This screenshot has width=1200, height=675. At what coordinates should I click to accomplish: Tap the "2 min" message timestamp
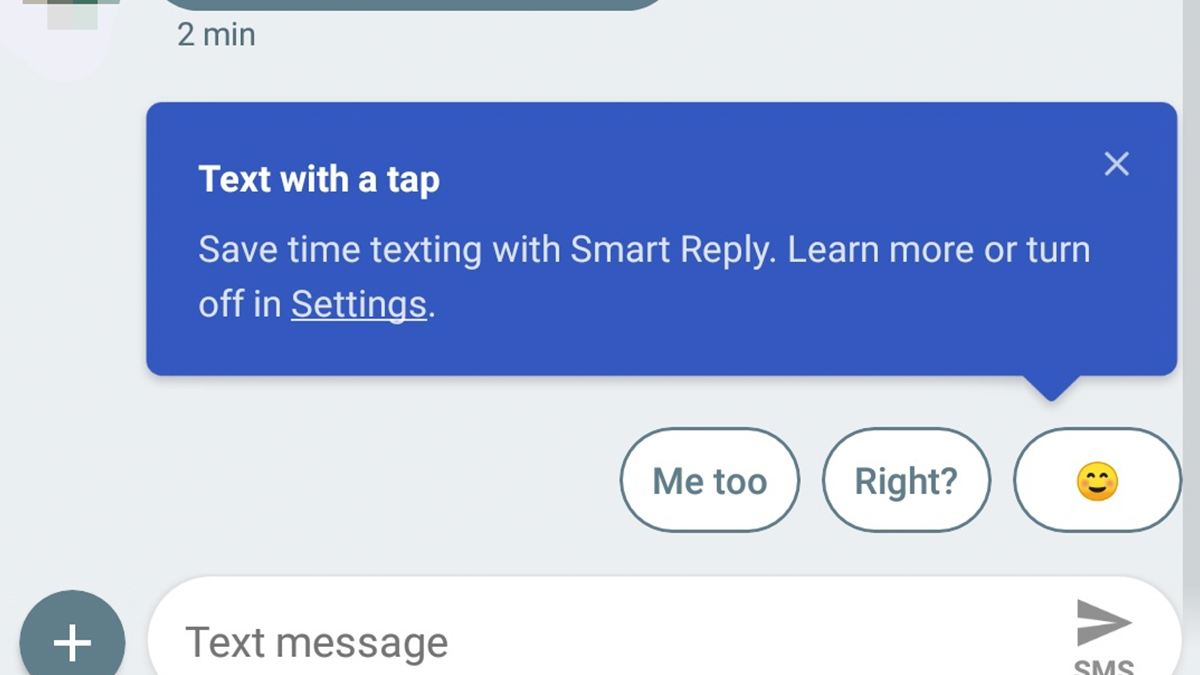click(216, 35)
